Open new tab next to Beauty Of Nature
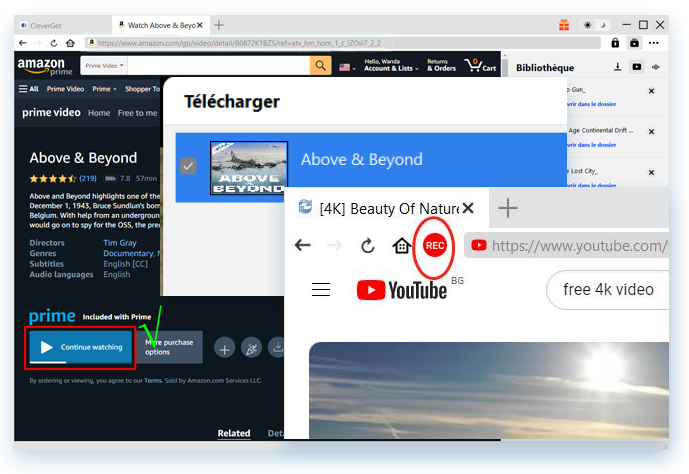 click(508, 208)
